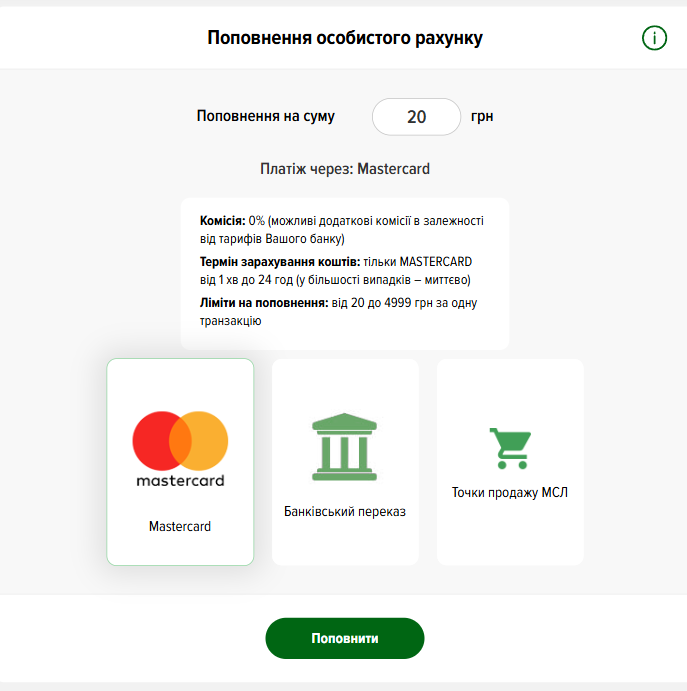This screenshot has width=687, height=691.
Task: Submit with the green 'Поповнити' button
Action: 345,638
